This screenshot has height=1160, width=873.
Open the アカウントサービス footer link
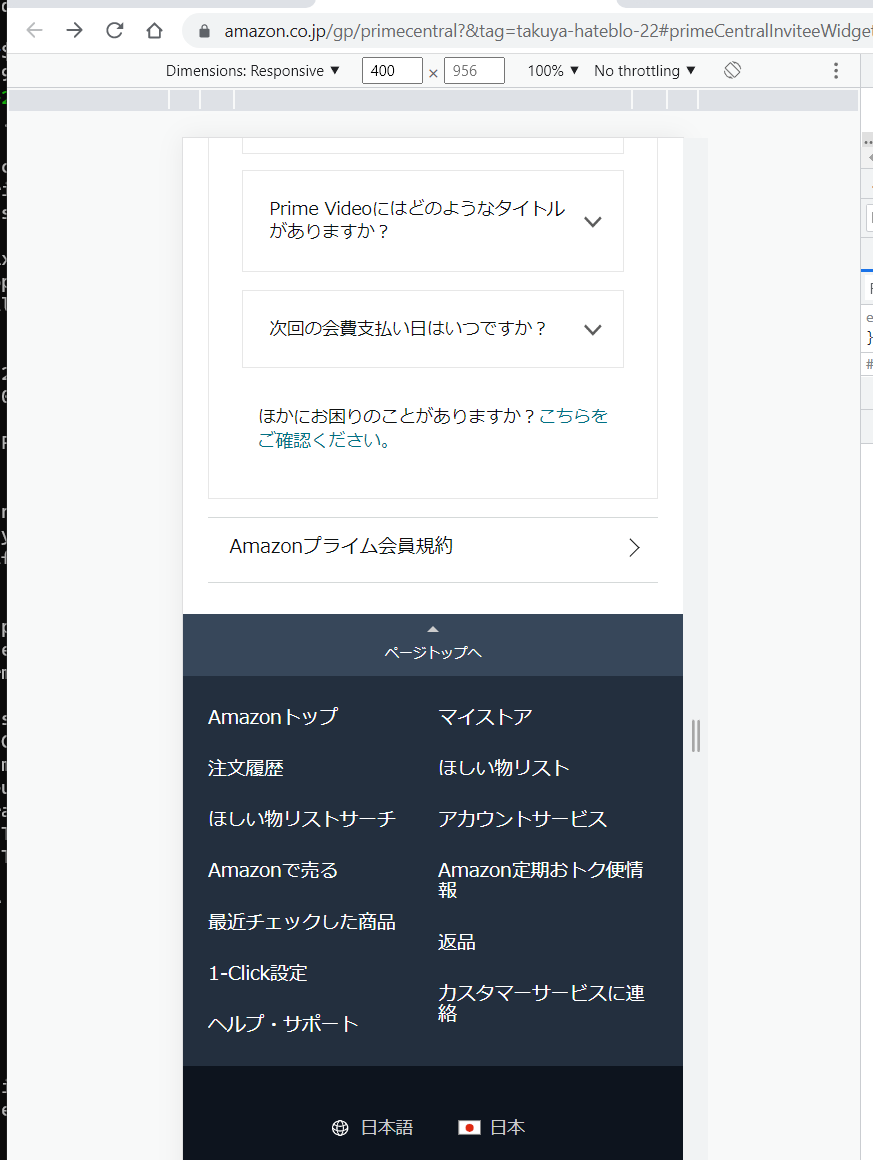(522, 819)
